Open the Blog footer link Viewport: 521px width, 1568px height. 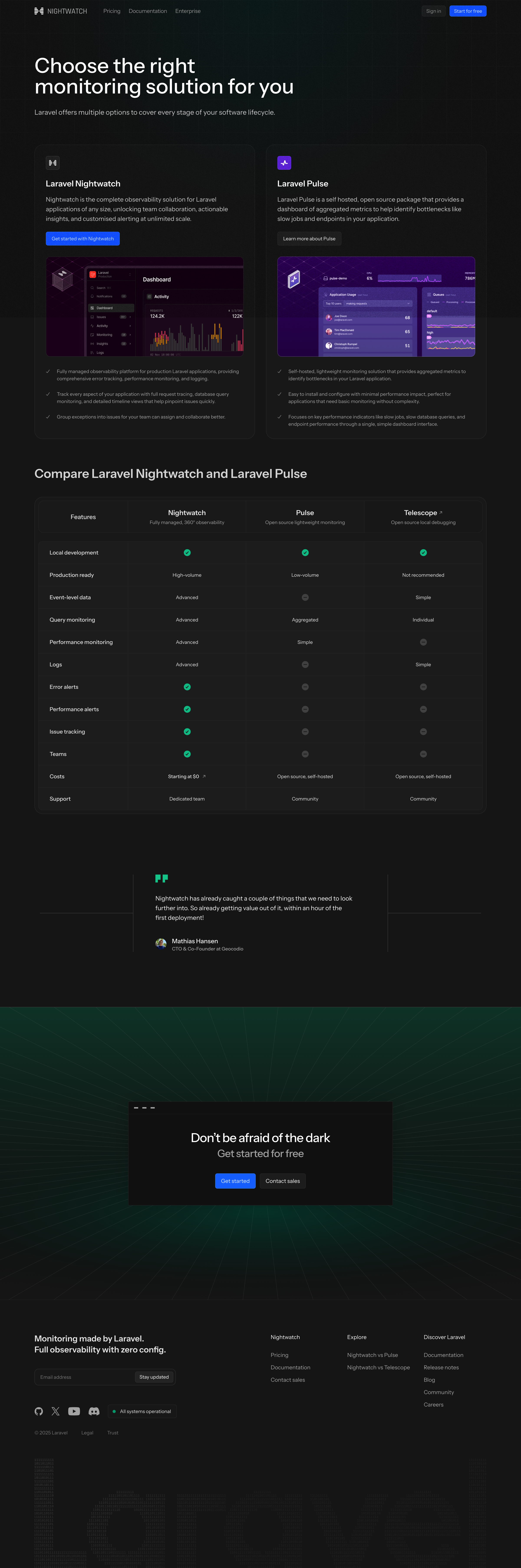(430, 1380)
